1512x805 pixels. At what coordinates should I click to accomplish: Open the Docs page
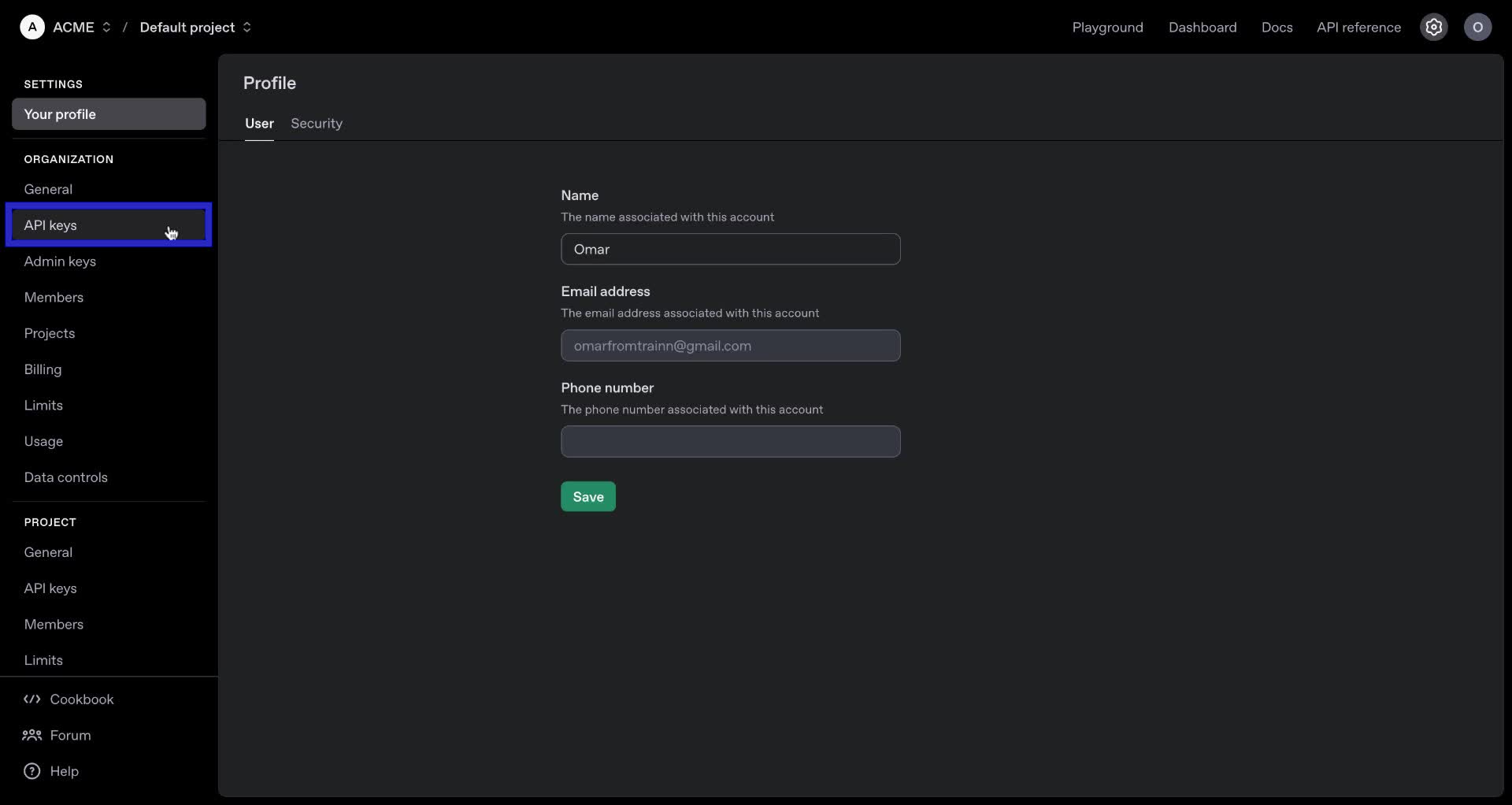point(1277,27)
